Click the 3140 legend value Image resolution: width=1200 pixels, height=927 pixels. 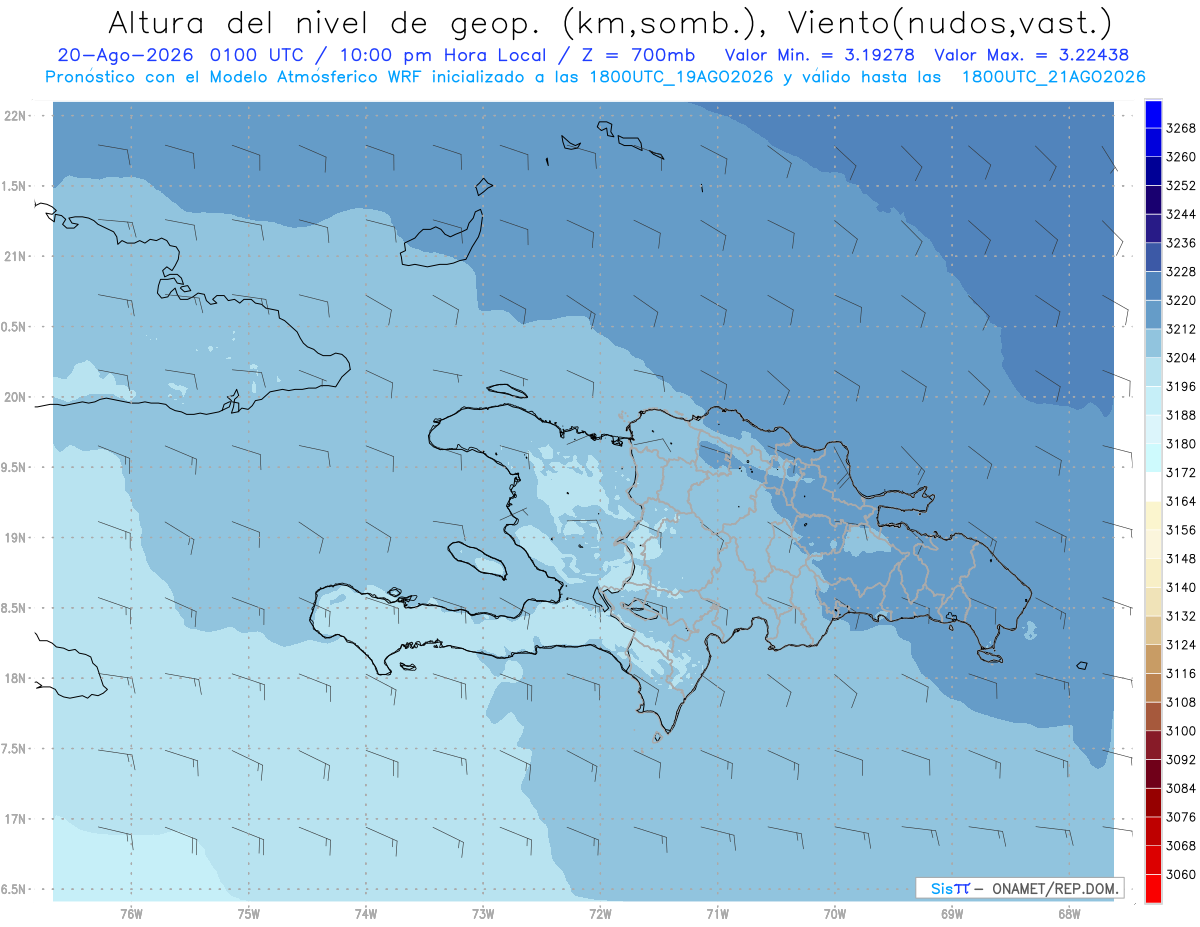[1181, 588]
